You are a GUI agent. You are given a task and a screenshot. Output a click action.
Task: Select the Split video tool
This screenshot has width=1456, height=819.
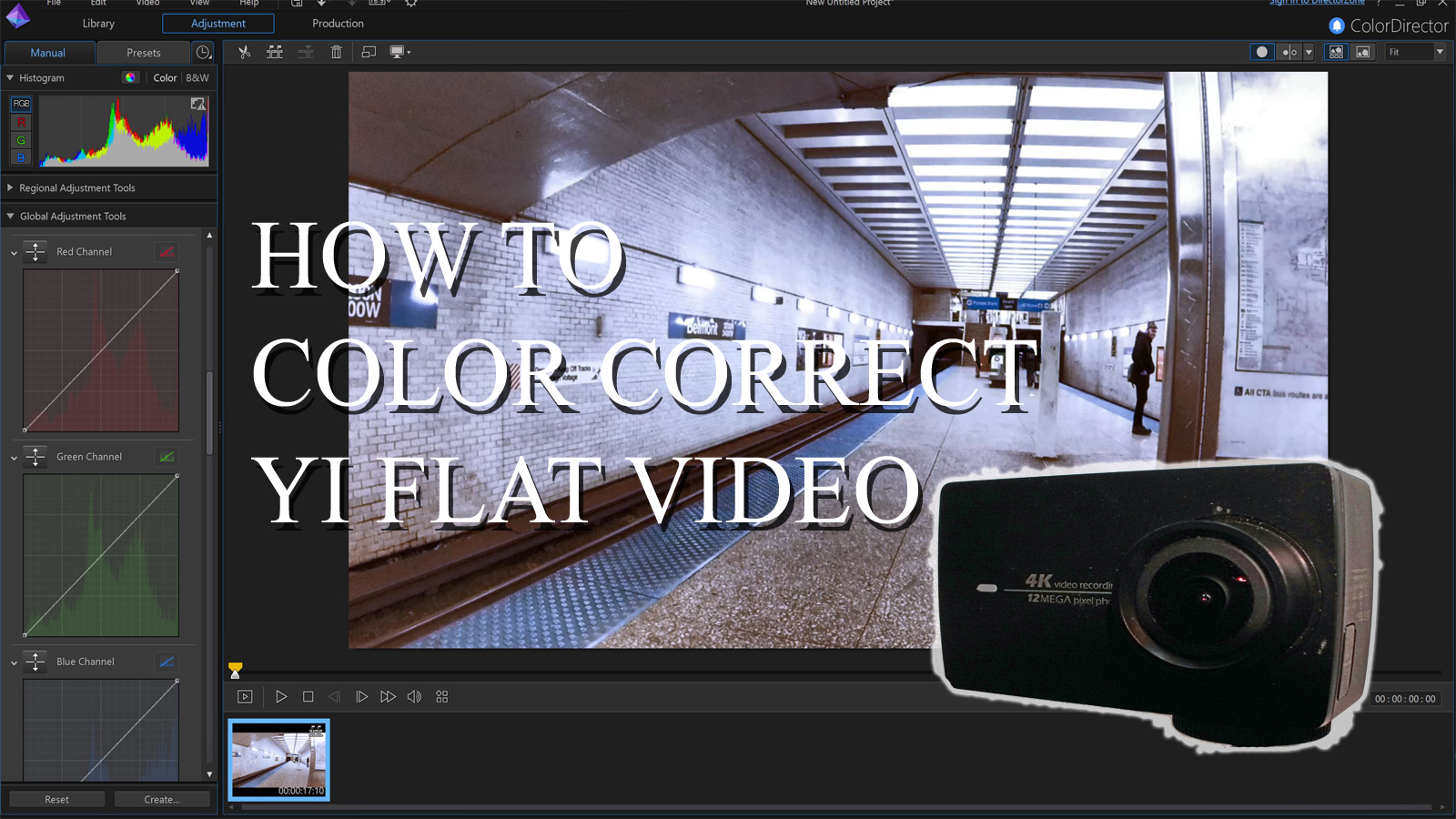click(245, 52)
